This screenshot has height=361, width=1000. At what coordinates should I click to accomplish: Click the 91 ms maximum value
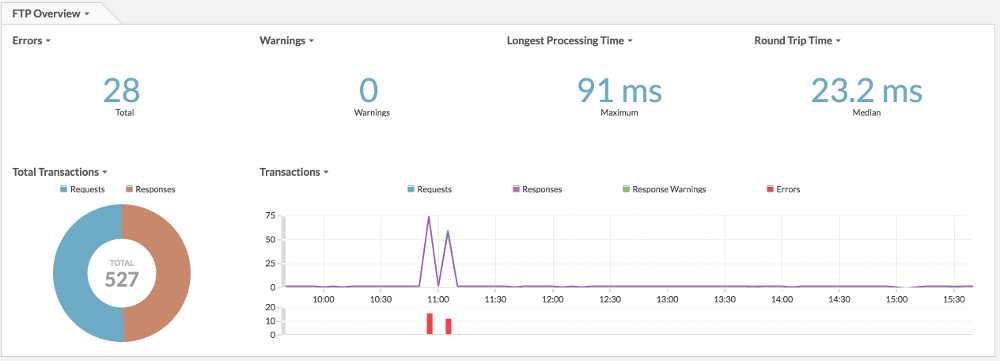(x=619, y=91)
